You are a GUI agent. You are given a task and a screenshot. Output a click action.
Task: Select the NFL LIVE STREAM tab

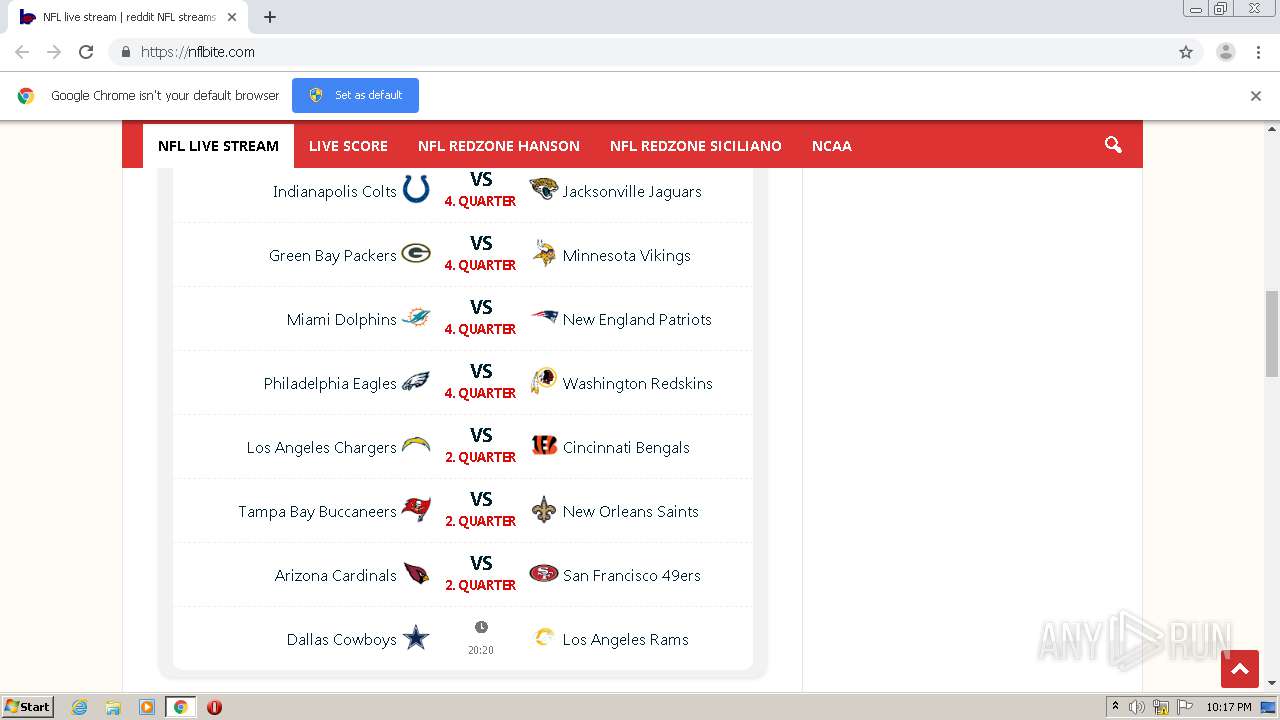tap(218, 146)
